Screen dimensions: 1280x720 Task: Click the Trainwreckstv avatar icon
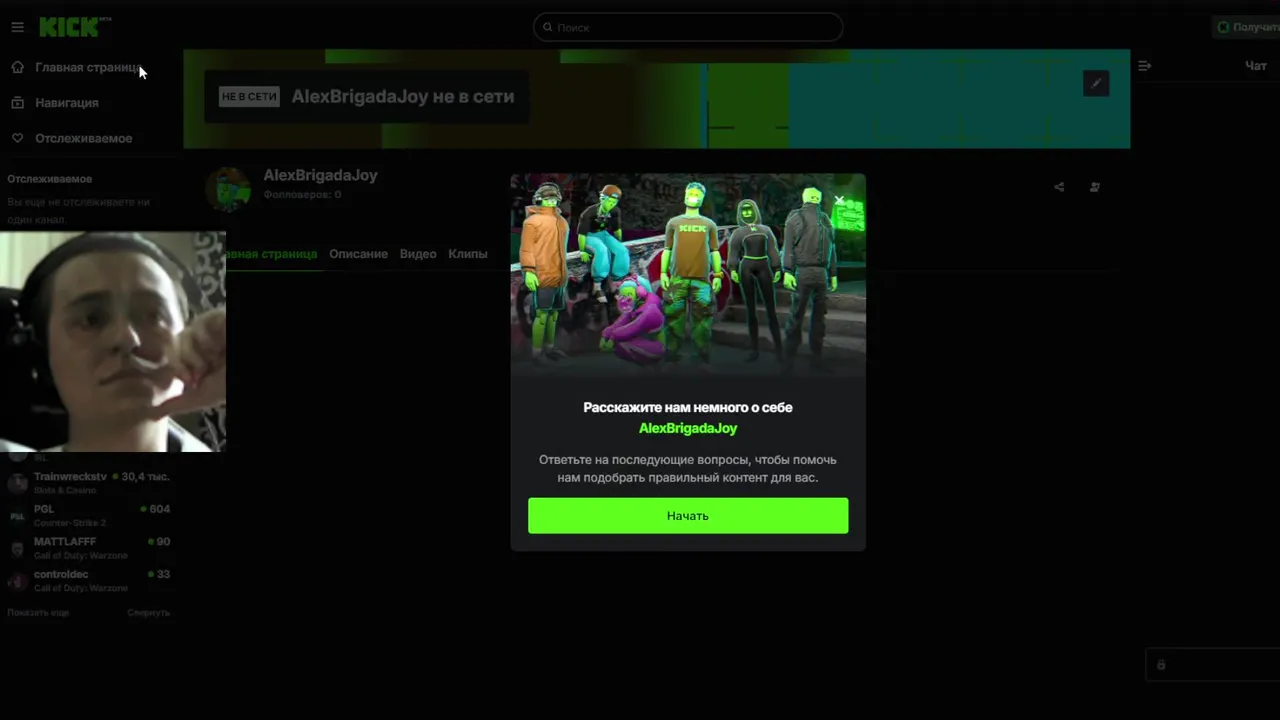[x=17, y=484]
